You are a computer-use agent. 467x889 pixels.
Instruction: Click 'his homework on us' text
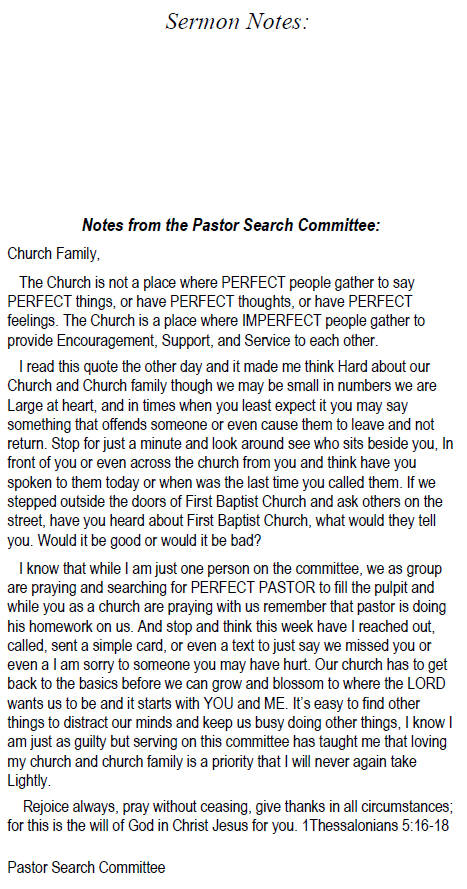coord(61,626)
